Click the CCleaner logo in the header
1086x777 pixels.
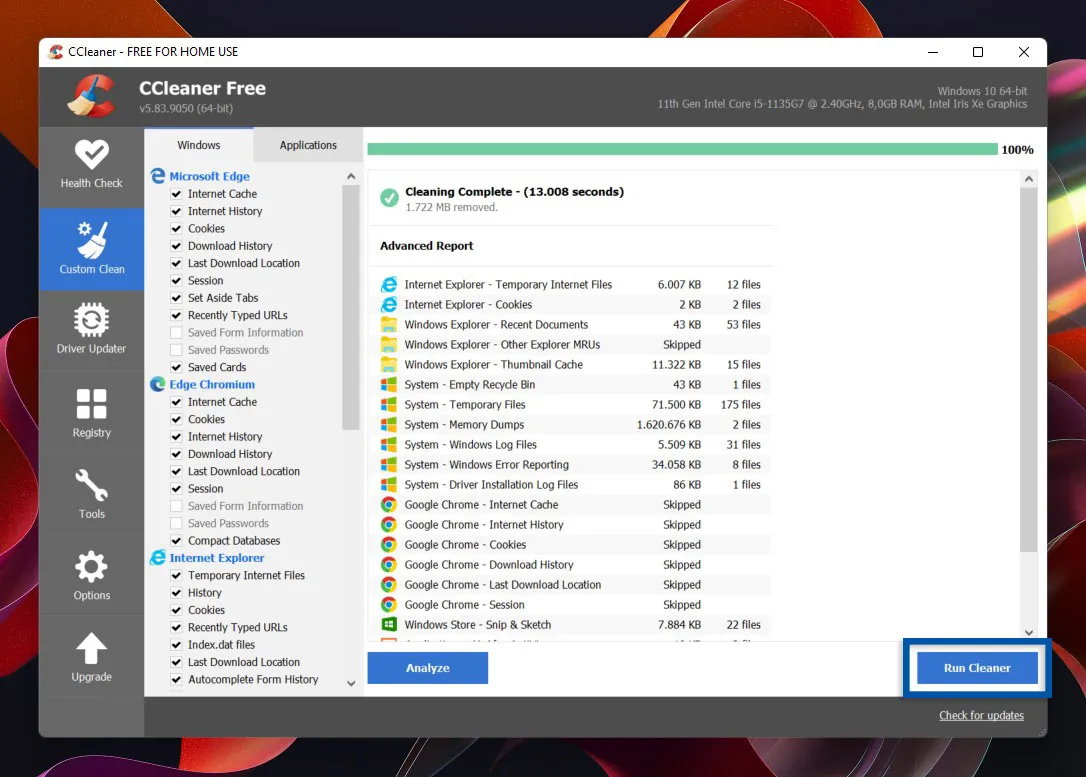click(91, 96)
